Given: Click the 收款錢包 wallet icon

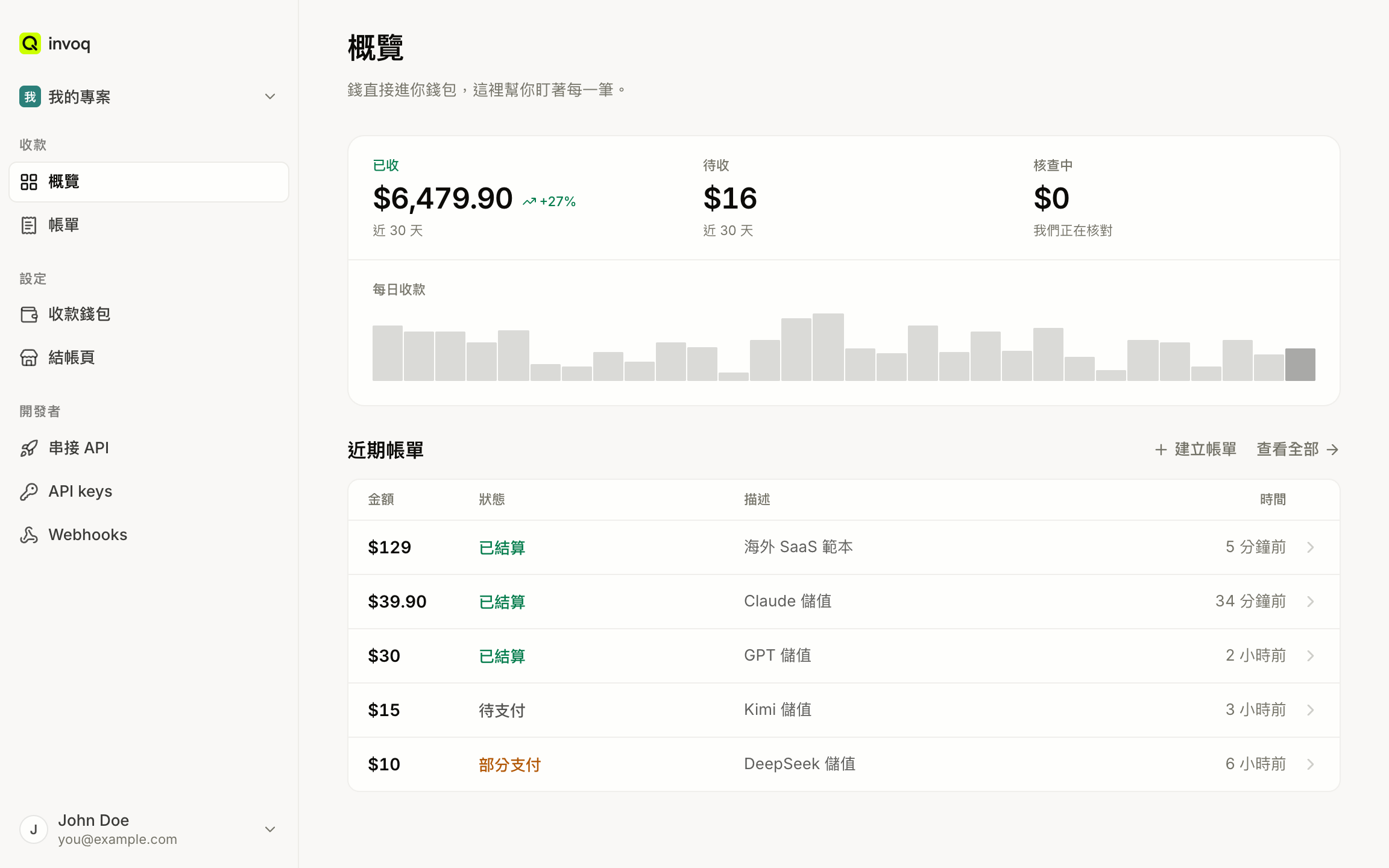Looking at the screenshot, I should pyautogui.click(x=29, y=314).
